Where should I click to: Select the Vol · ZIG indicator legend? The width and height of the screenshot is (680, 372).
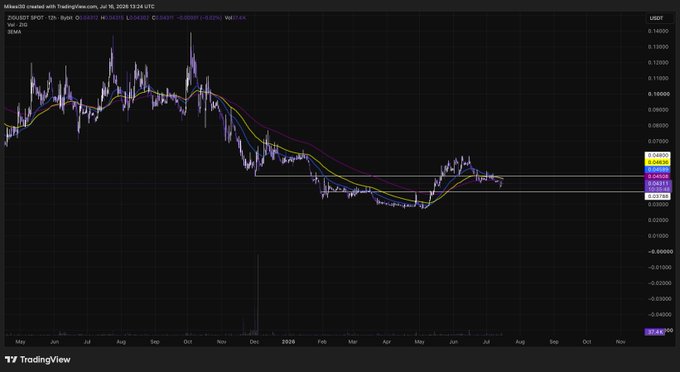(17, 25)
